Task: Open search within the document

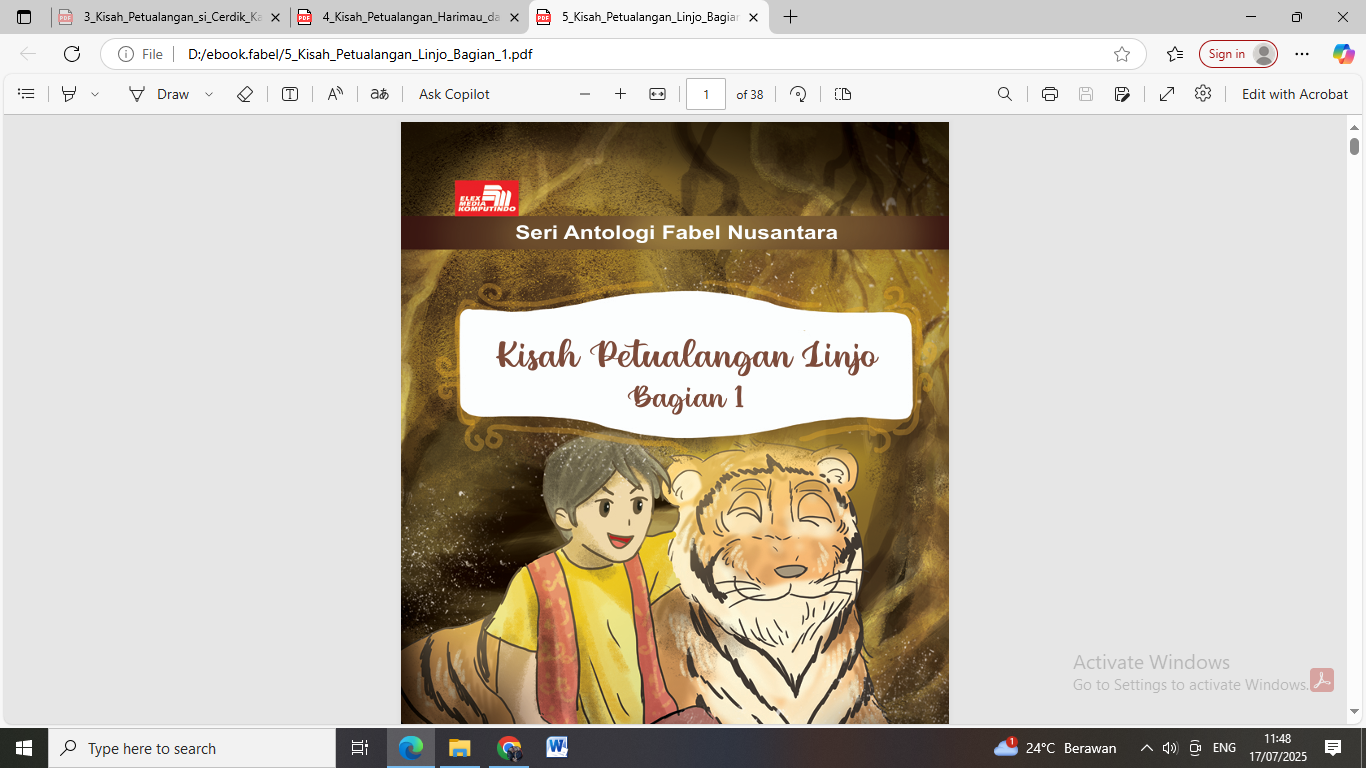Action: click(1004, 93)
